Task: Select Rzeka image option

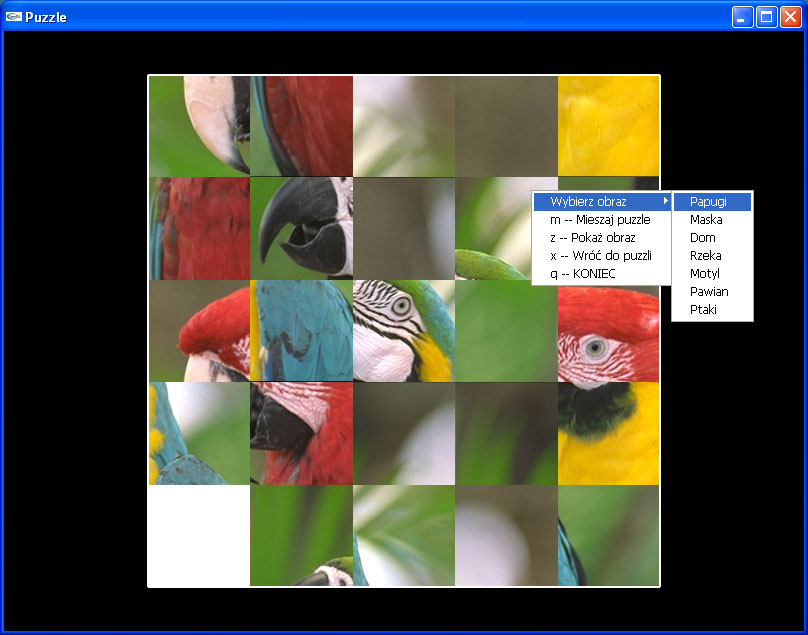Action: [712, 256]
